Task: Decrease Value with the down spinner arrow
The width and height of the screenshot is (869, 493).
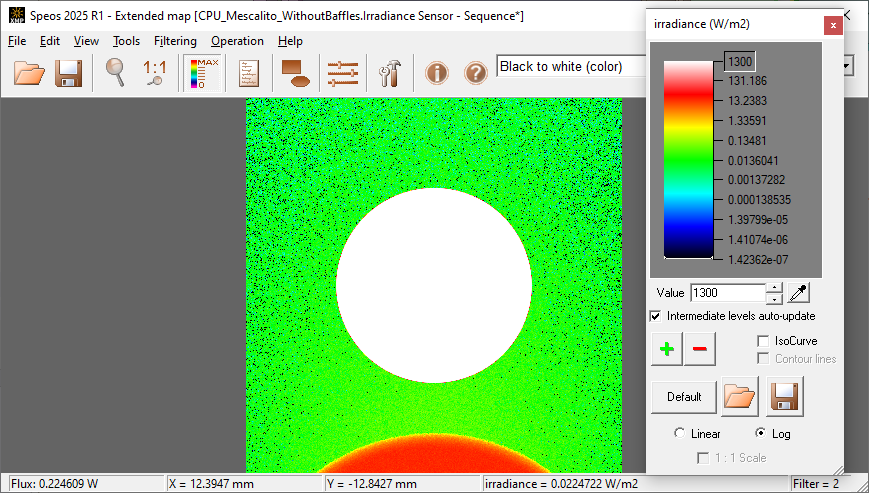Action: click(x=774, y=299)
